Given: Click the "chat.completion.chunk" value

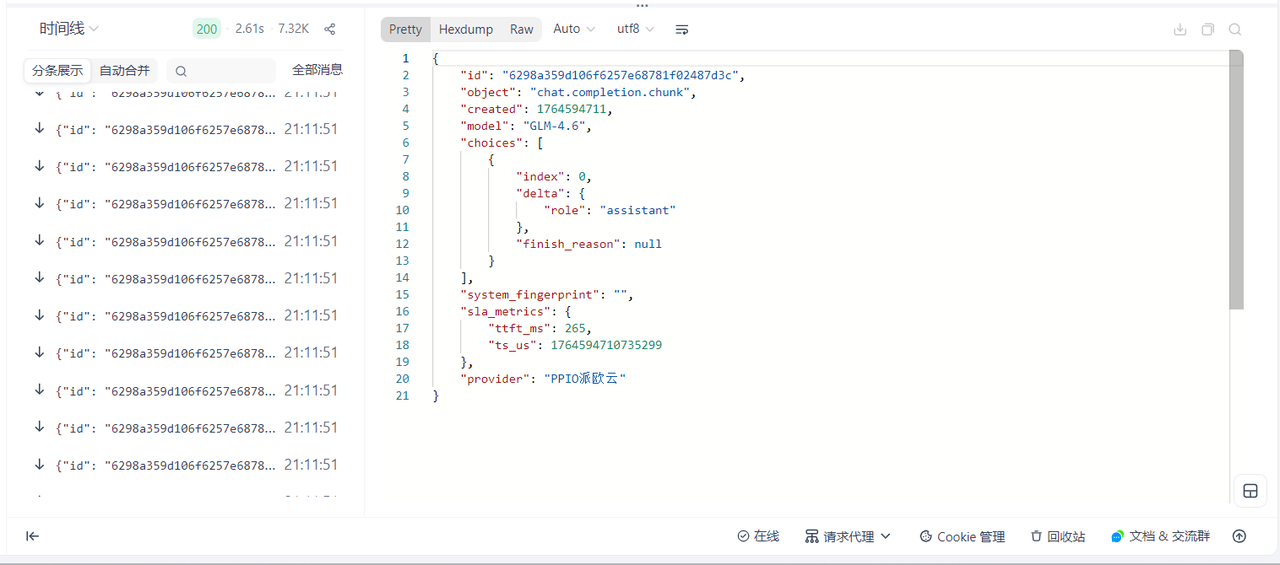Looking at the screenshot, I should tap(609, 92).
